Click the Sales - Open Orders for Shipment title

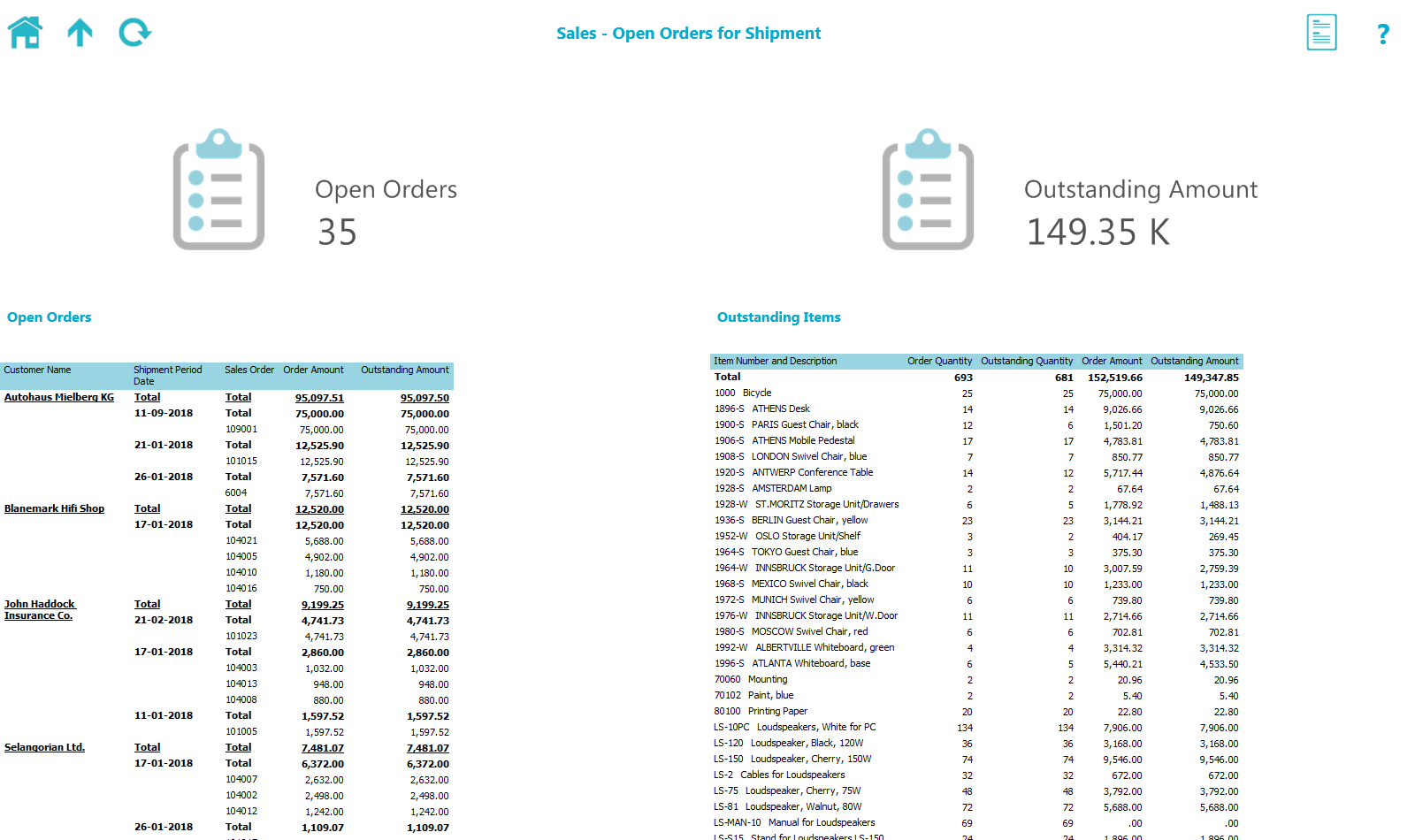[x=689, y=33]
